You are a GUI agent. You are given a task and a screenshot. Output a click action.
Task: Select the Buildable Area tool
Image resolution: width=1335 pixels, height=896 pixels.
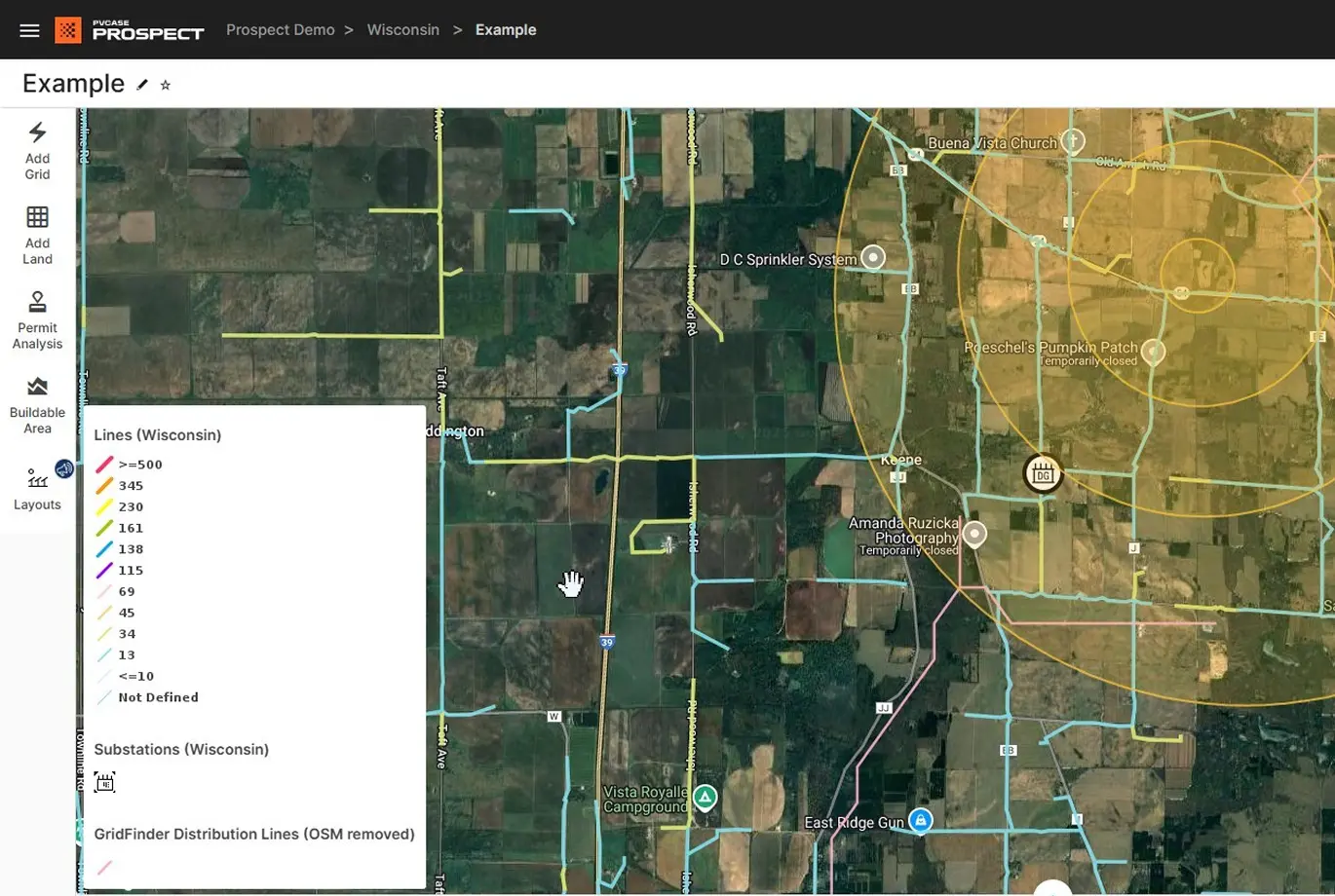(x=37, y=403)
